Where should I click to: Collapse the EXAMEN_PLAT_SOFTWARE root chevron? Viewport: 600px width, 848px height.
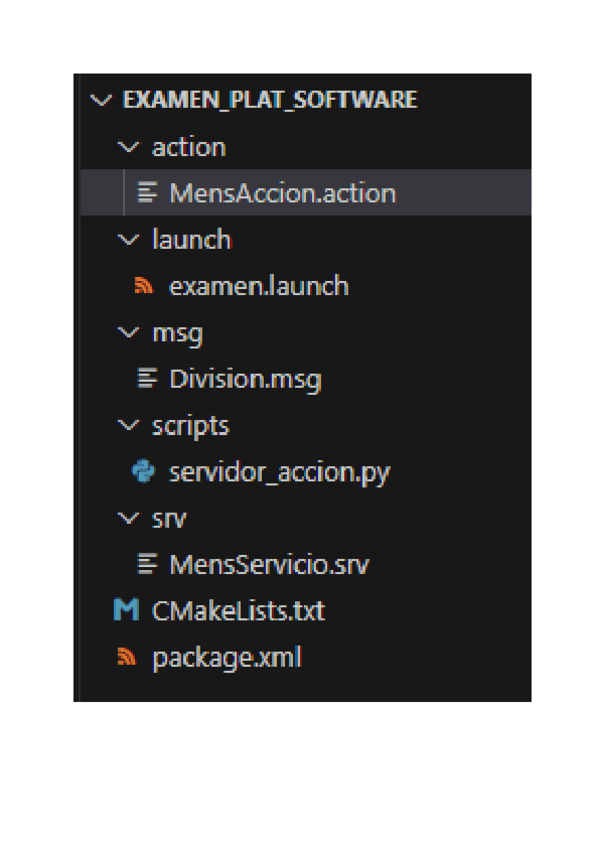coord(100,101)
